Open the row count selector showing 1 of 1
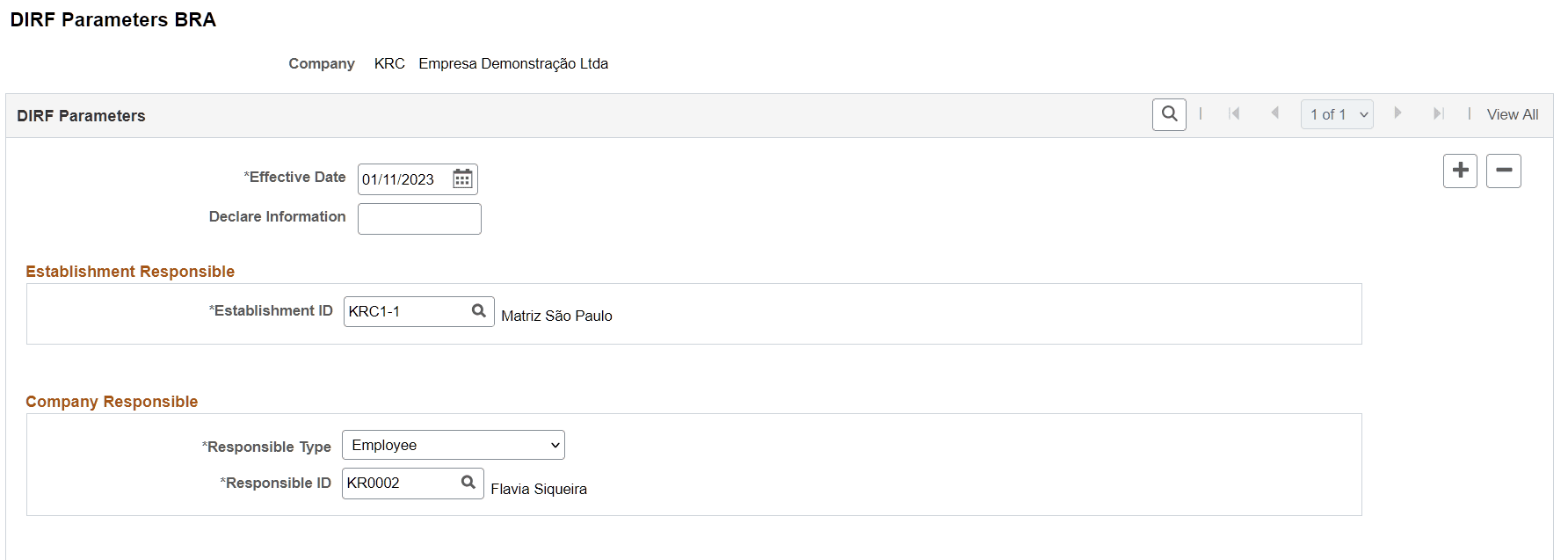 pyautogui.click(x=1337, y=113)
